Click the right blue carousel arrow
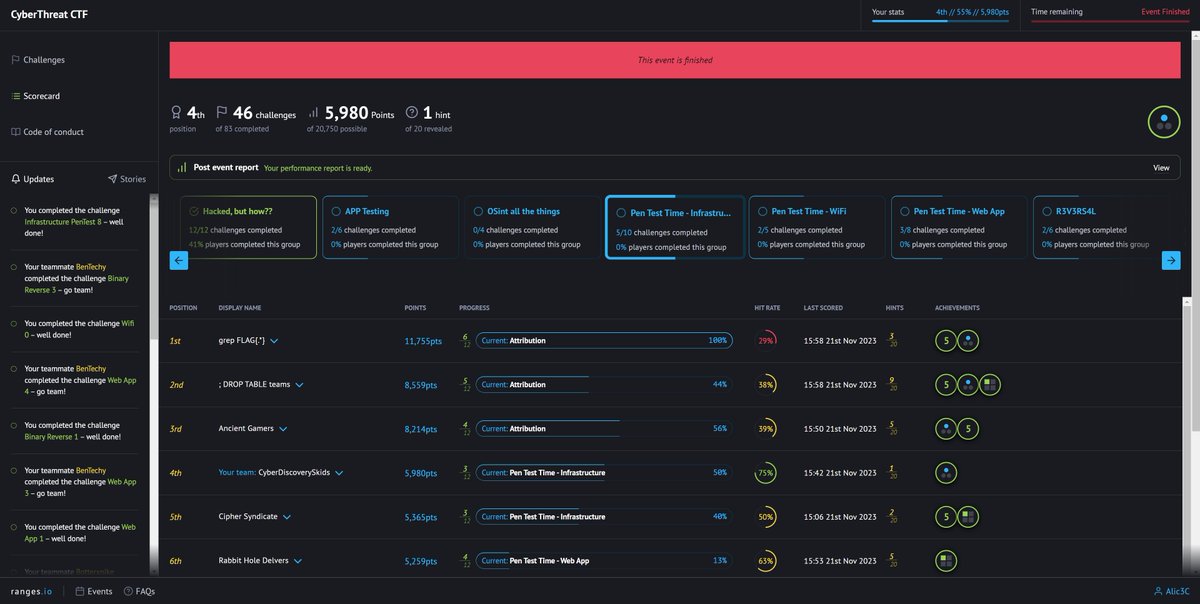 point(1171,260)
